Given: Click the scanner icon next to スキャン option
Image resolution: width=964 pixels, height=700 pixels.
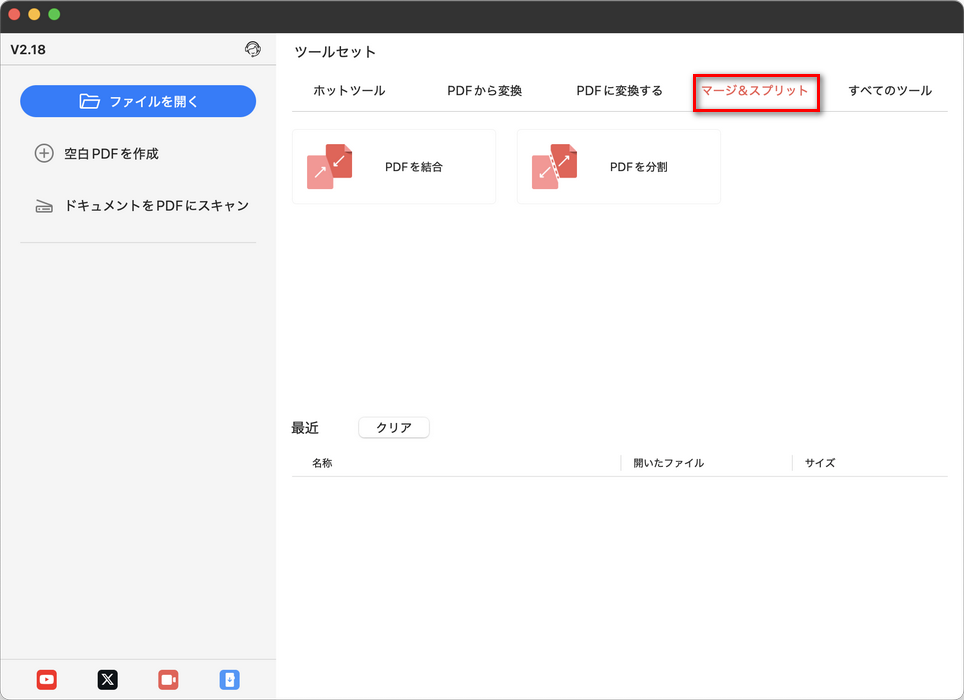Looking at the screenshot, I should (44, 204).
